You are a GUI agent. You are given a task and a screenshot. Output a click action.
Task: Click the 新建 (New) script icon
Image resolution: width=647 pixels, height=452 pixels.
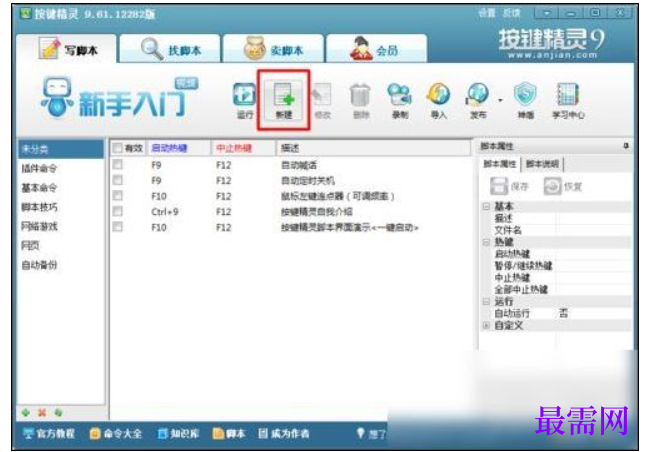click(x=284, y=99)
